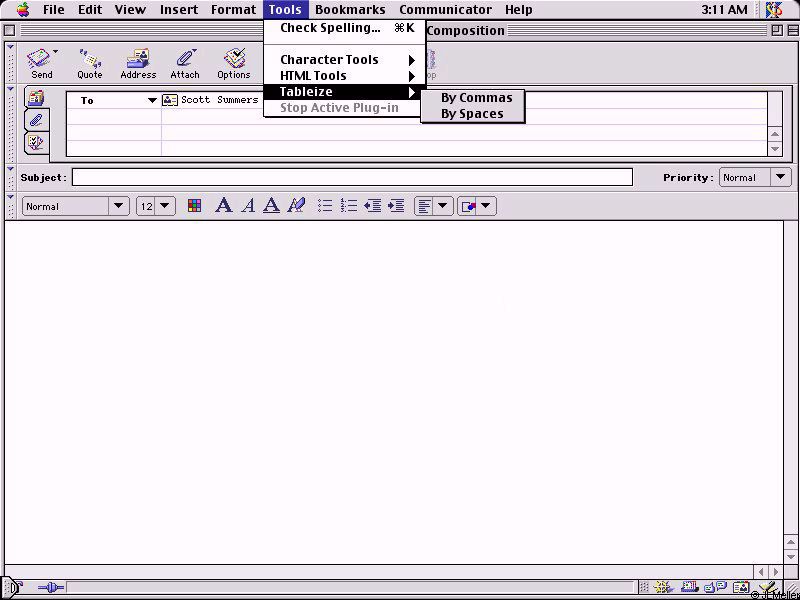800x600 pixels.
Task: Open the Help menu
Action: pyautogui.click(x=519, y=9)
